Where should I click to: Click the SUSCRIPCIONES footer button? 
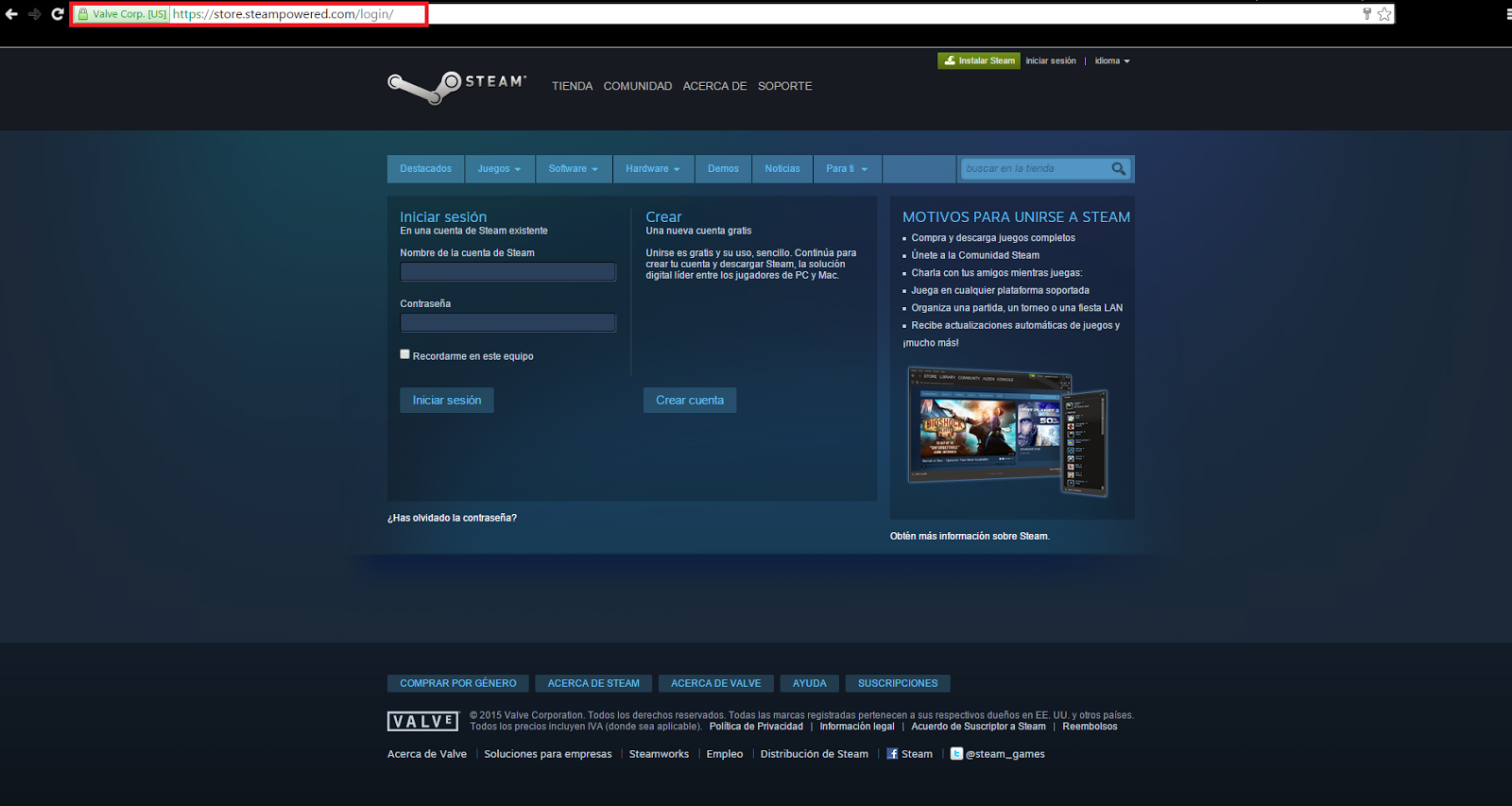(x=898, y=683)
